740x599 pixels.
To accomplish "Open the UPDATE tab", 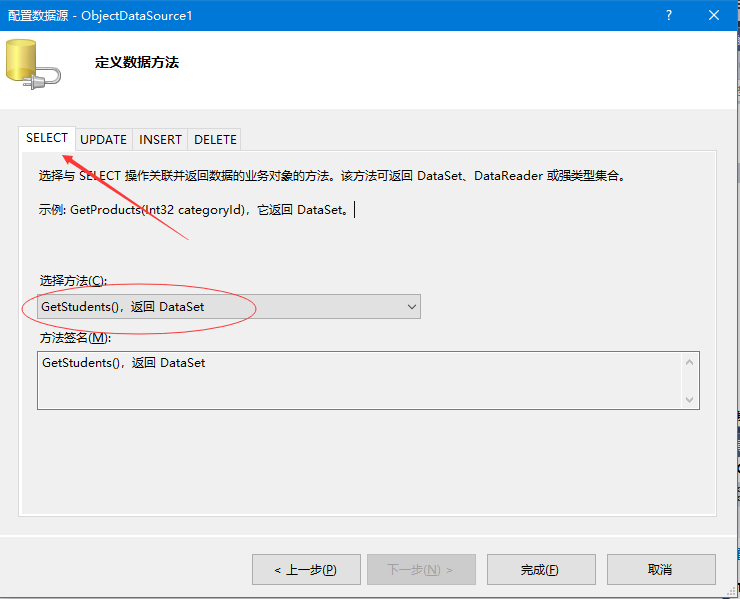I will tap(103, 140).
